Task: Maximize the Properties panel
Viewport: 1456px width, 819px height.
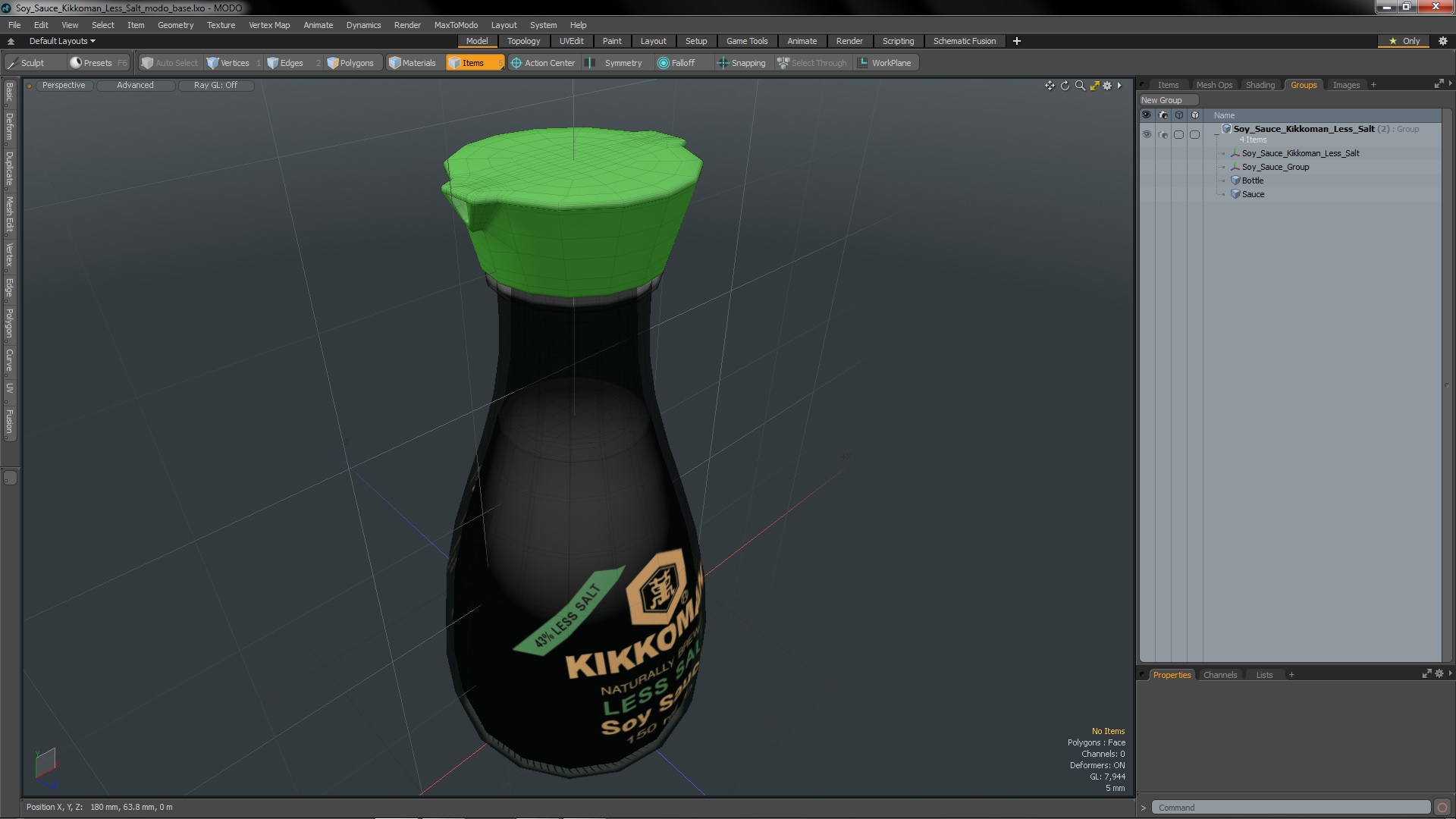Action: point(1426,673)
